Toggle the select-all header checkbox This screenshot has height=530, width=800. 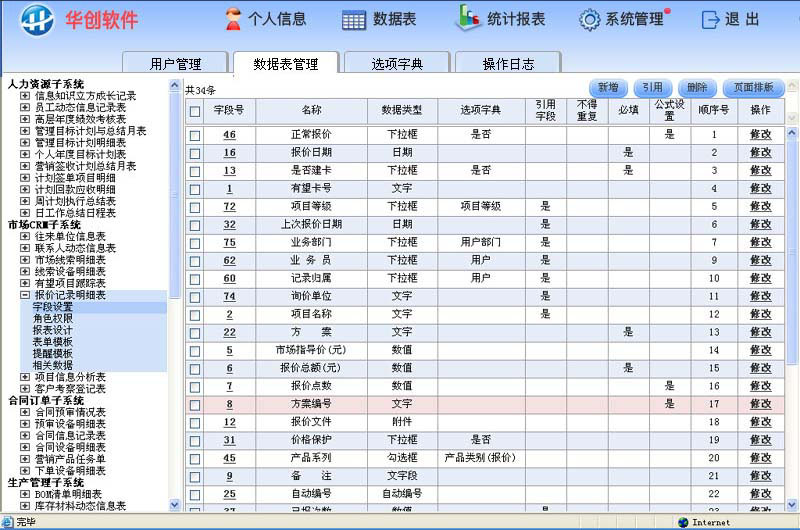(x=195, y=111)
